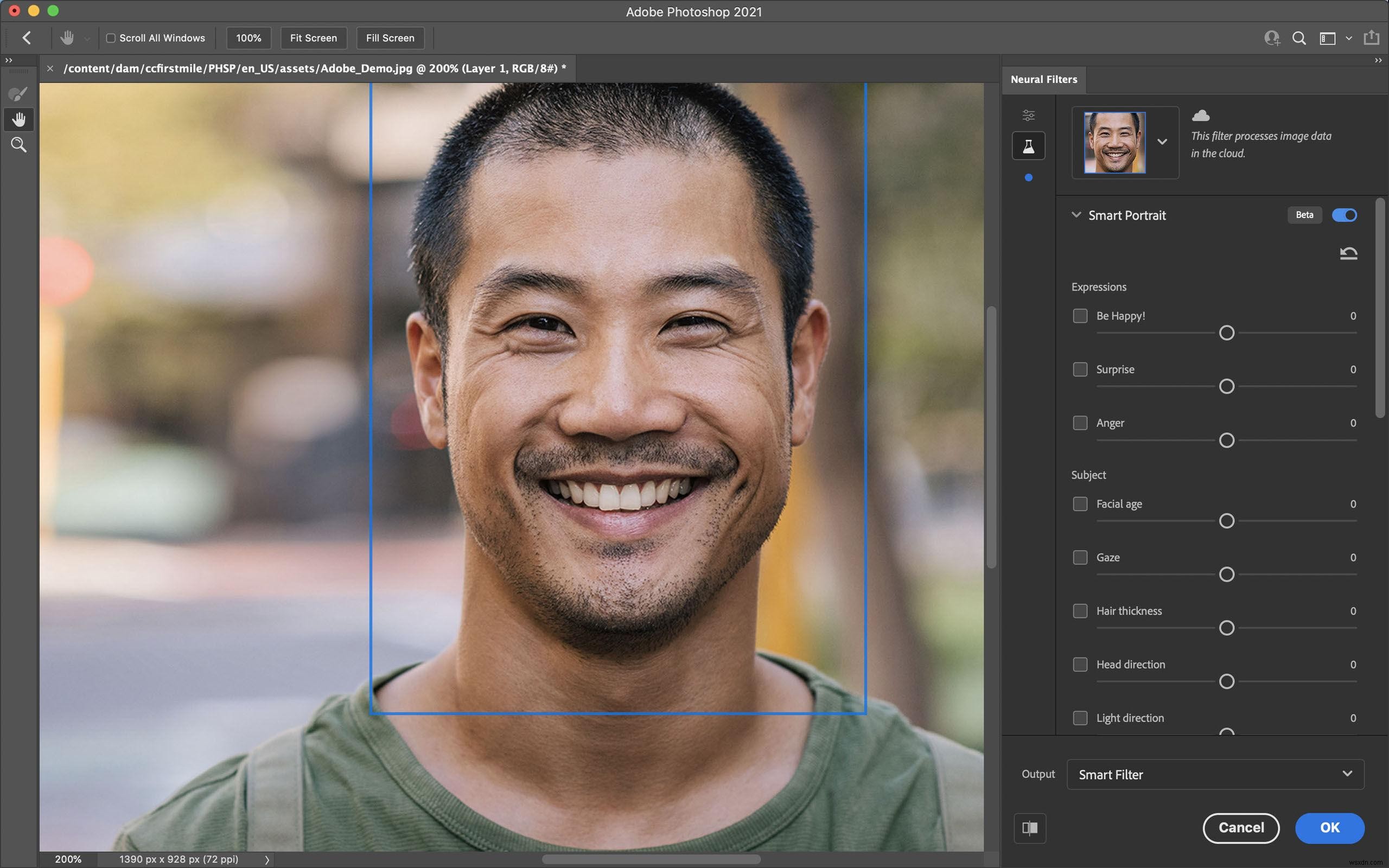Select the Hand tool in toolbar
The height and width of the screenshot is (868, 1389).
pos(18,119)
